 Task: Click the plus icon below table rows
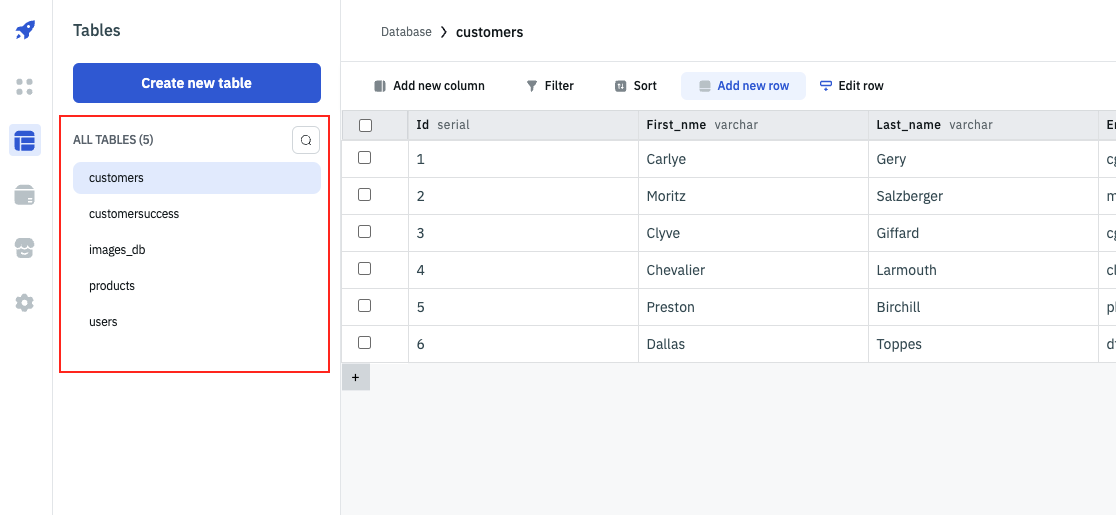(x=355, y=377)
